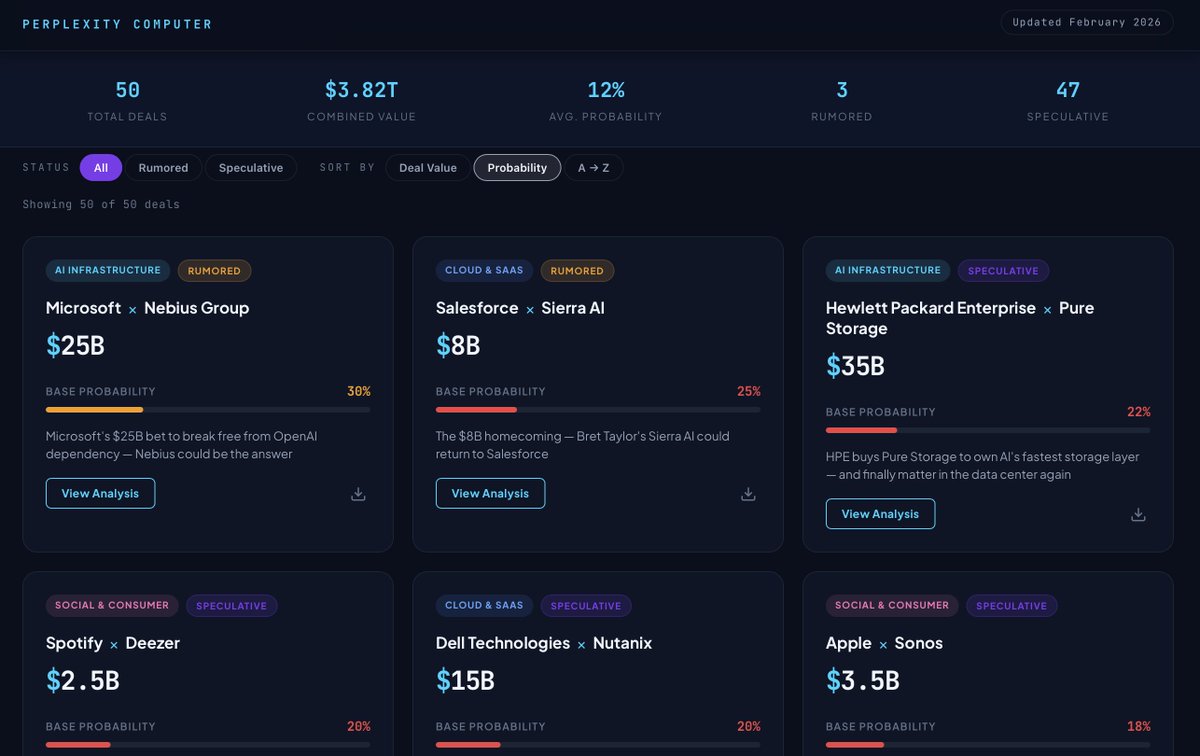The image size is (1200, 756).
Task: Click the $8B deal value
Action: click(x=458, y=346)
